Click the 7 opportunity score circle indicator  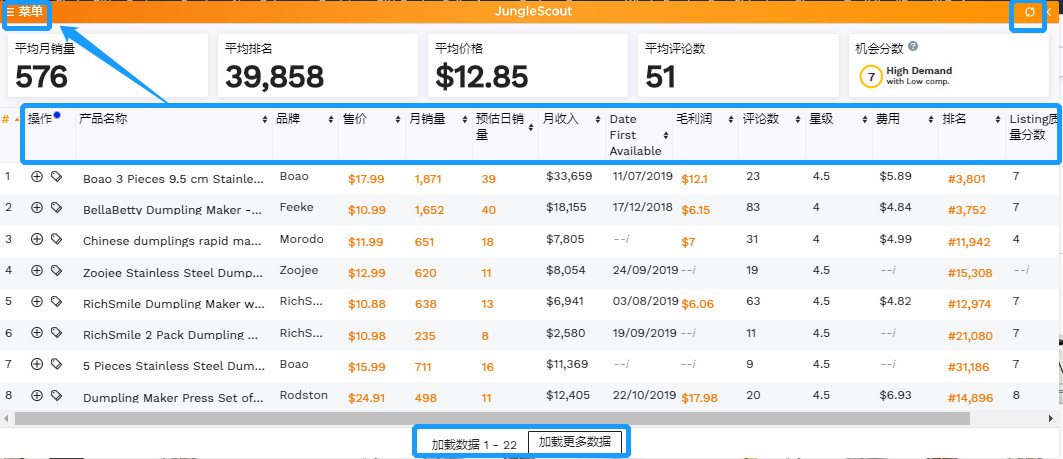point(871,76)
